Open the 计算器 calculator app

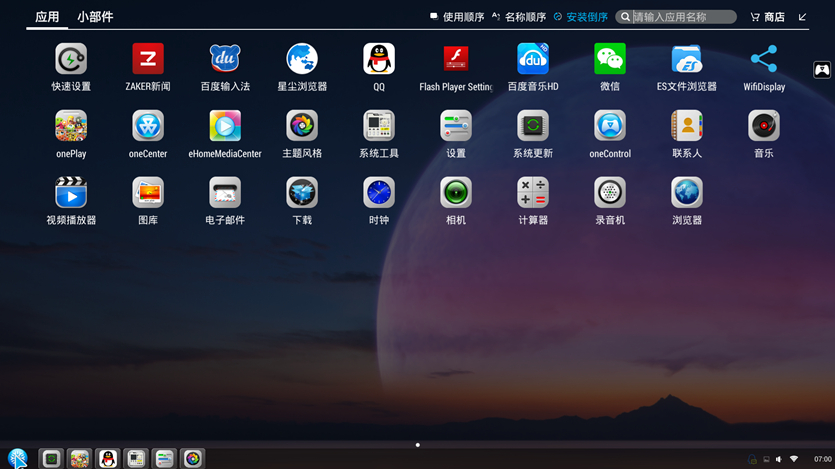click(533, 192)
